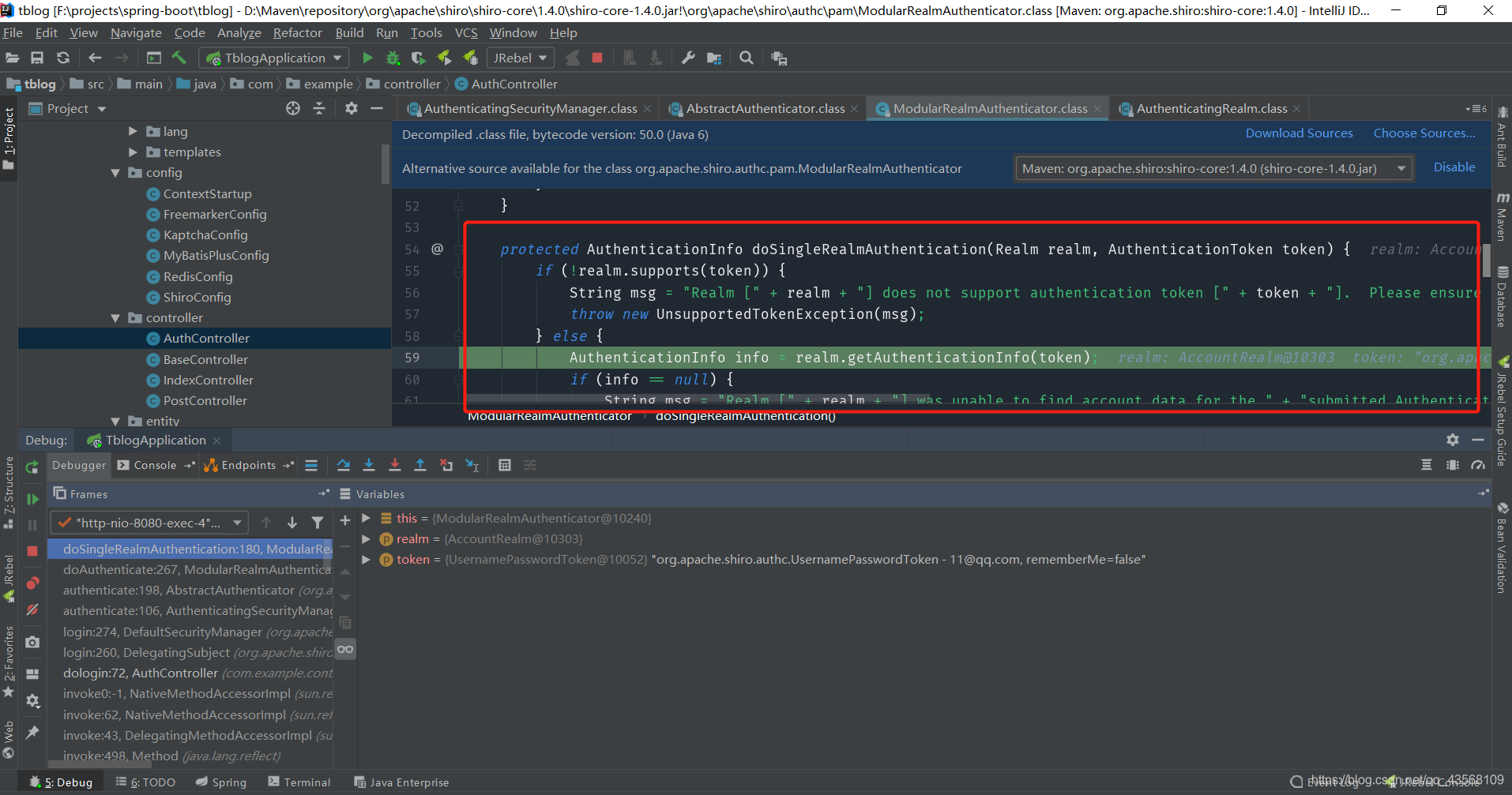The height and width of the screenshot is (795, 1512).
Task: Open the JRebel dropdown
Action: (521, 58)
